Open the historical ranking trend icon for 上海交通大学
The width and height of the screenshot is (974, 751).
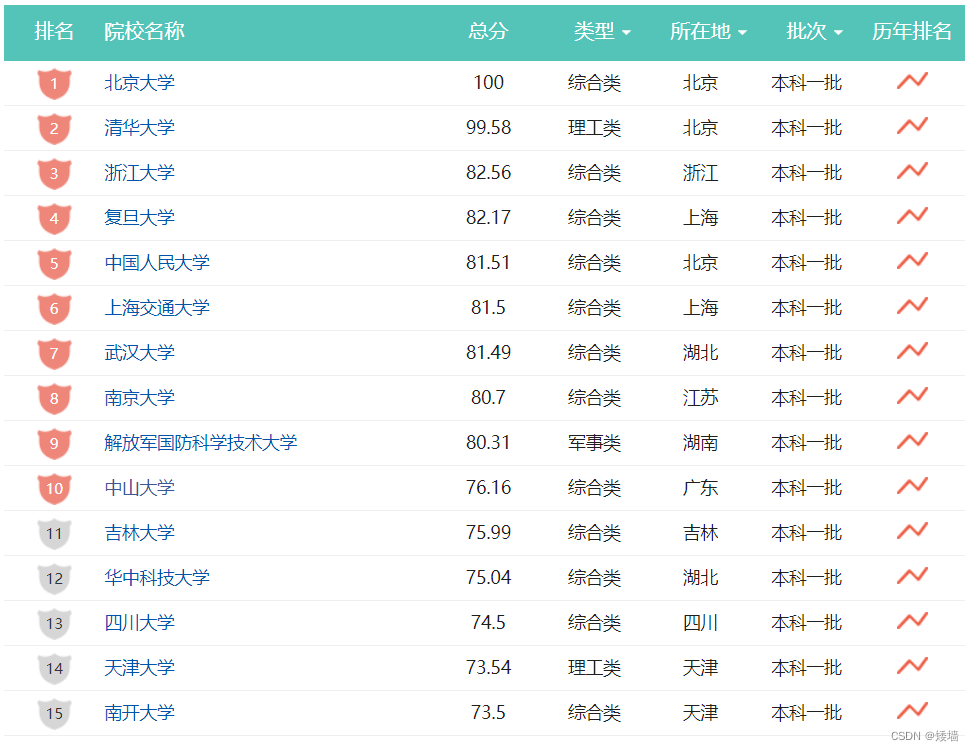[912, 306]
